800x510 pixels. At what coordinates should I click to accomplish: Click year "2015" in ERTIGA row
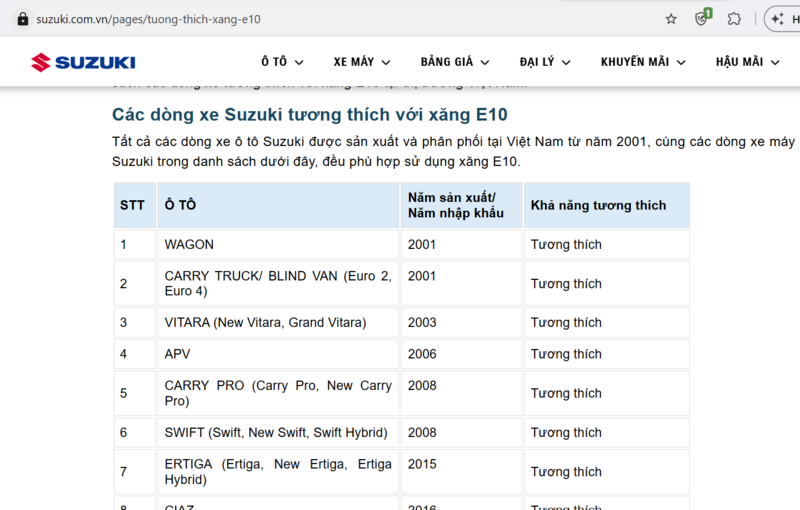click(x=422, y=464)
